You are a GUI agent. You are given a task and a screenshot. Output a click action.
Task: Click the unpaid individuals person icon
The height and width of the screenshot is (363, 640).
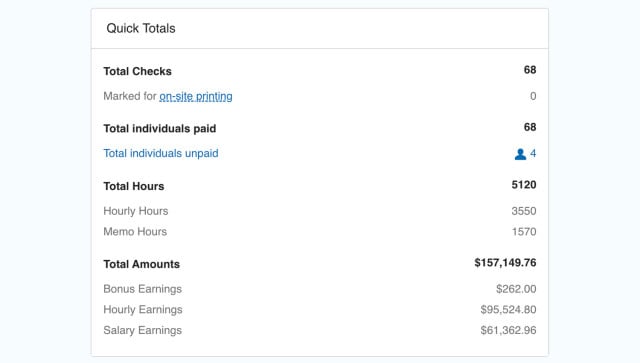pos(520,154)
